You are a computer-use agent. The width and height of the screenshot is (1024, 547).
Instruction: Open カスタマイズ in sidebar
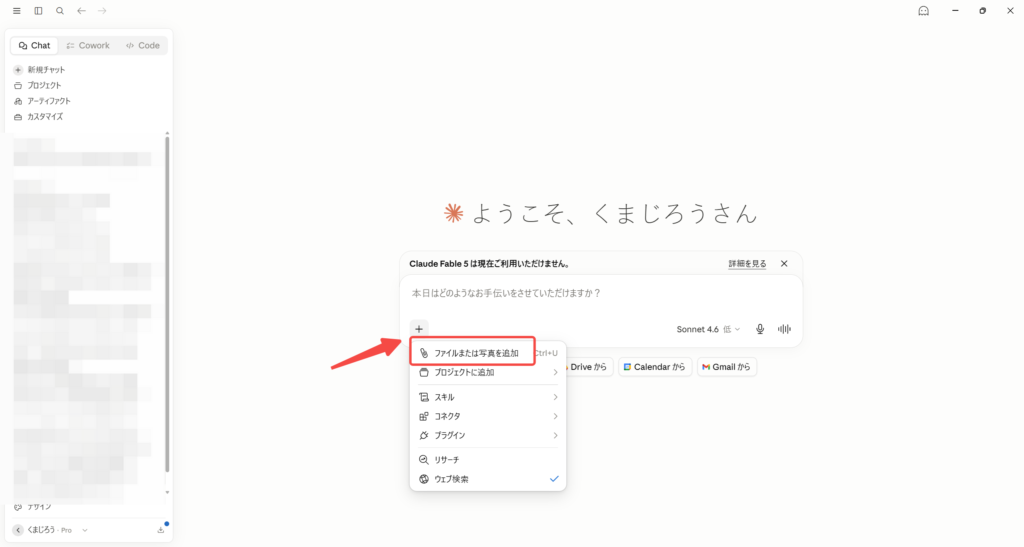pyautogui.click(x=39, y=117)
